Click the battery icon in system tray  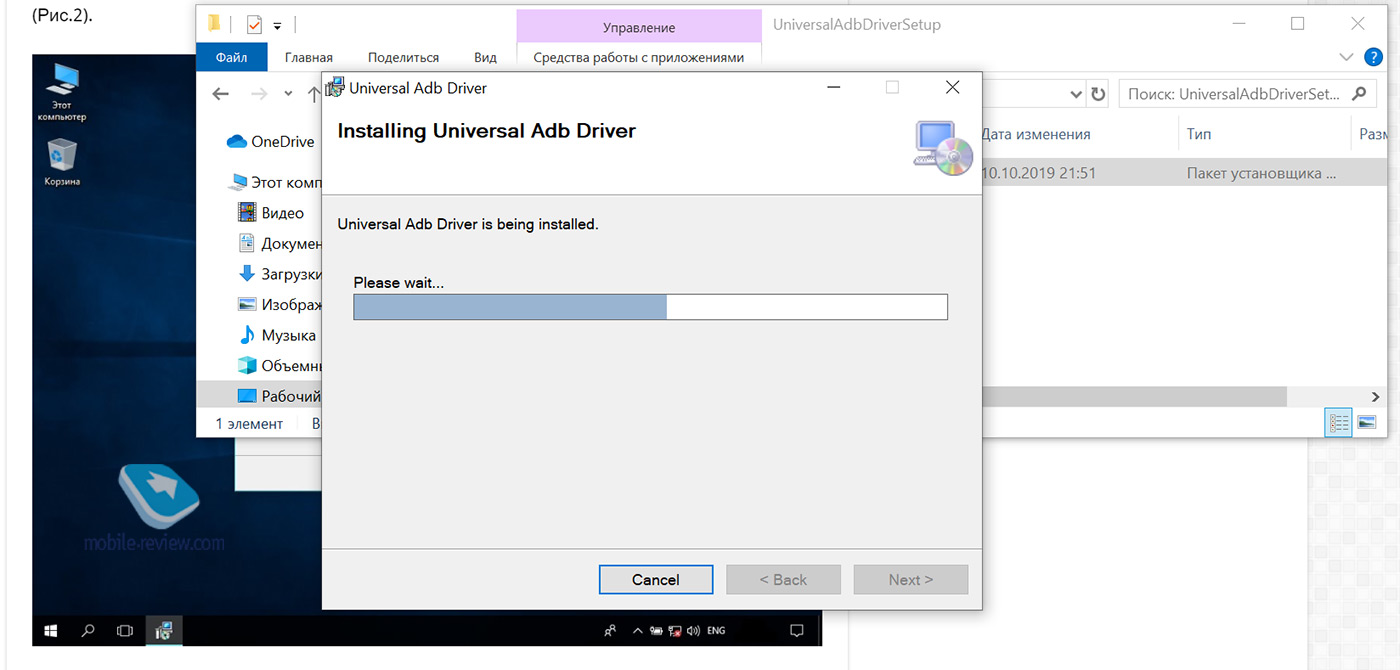click(657, 631)
